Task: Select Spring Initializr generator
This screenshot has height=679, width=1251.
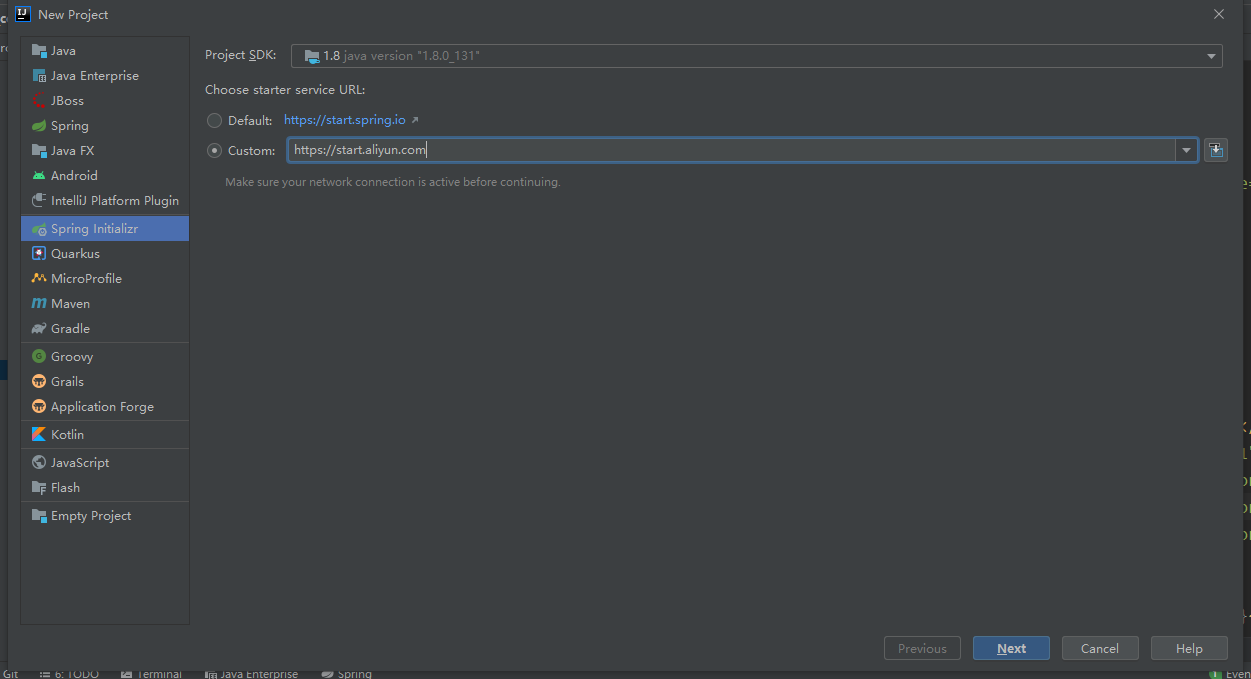Action: pyautogui.click(x=105, y=228)
